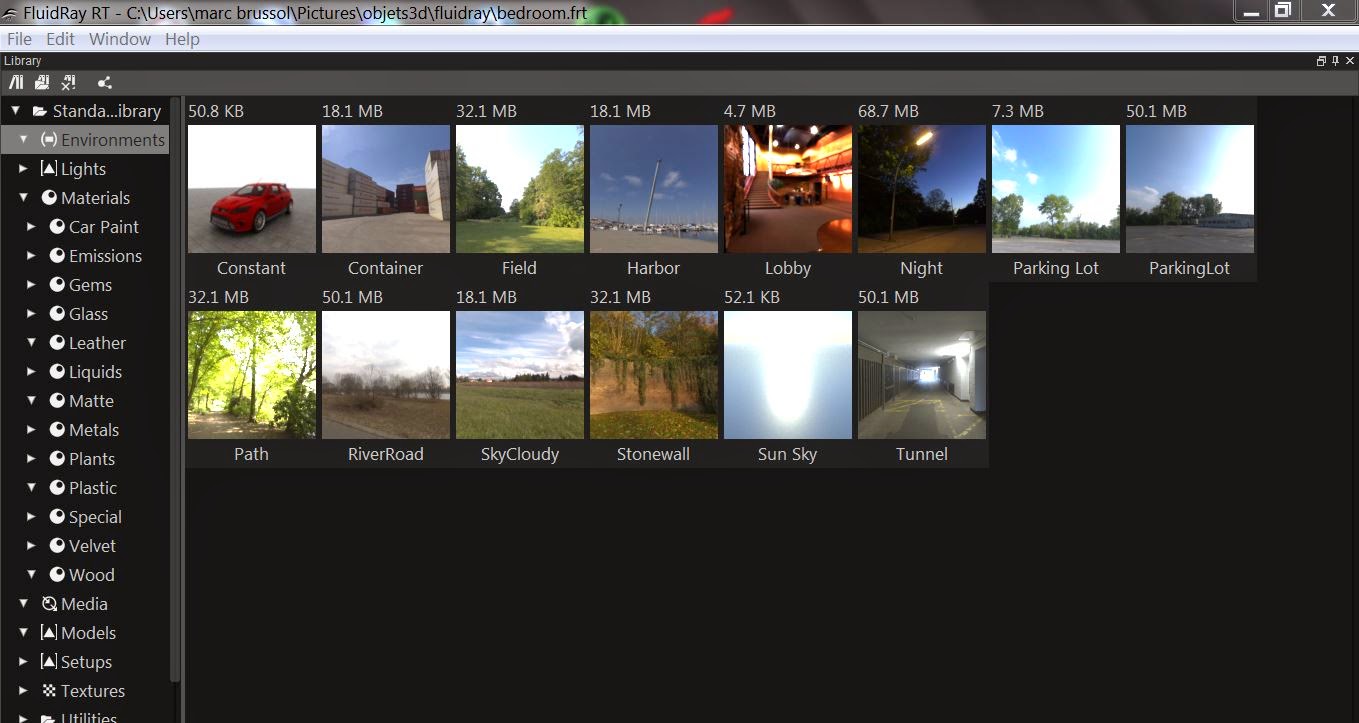Viewport: 1359px width, 723px height.
Task: Collapse the Leather node arrow
Action: click(31, 342)
